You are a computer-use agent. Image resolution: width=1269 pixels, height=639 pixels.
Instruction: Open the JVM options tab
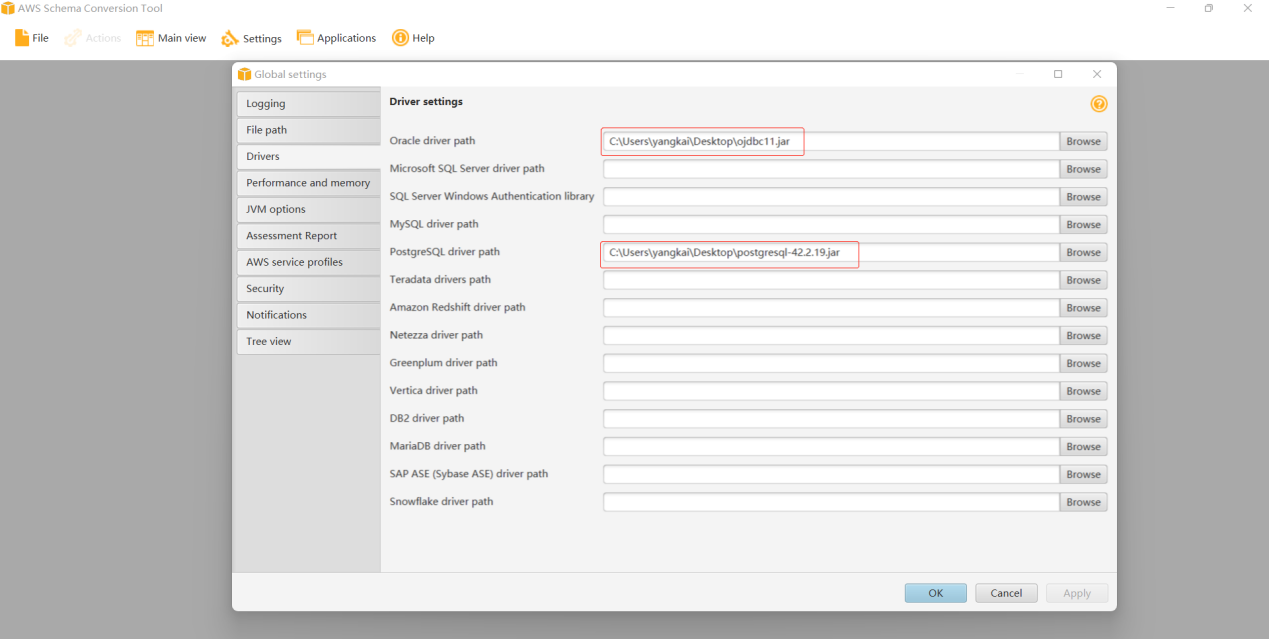[x=307, y=209]
